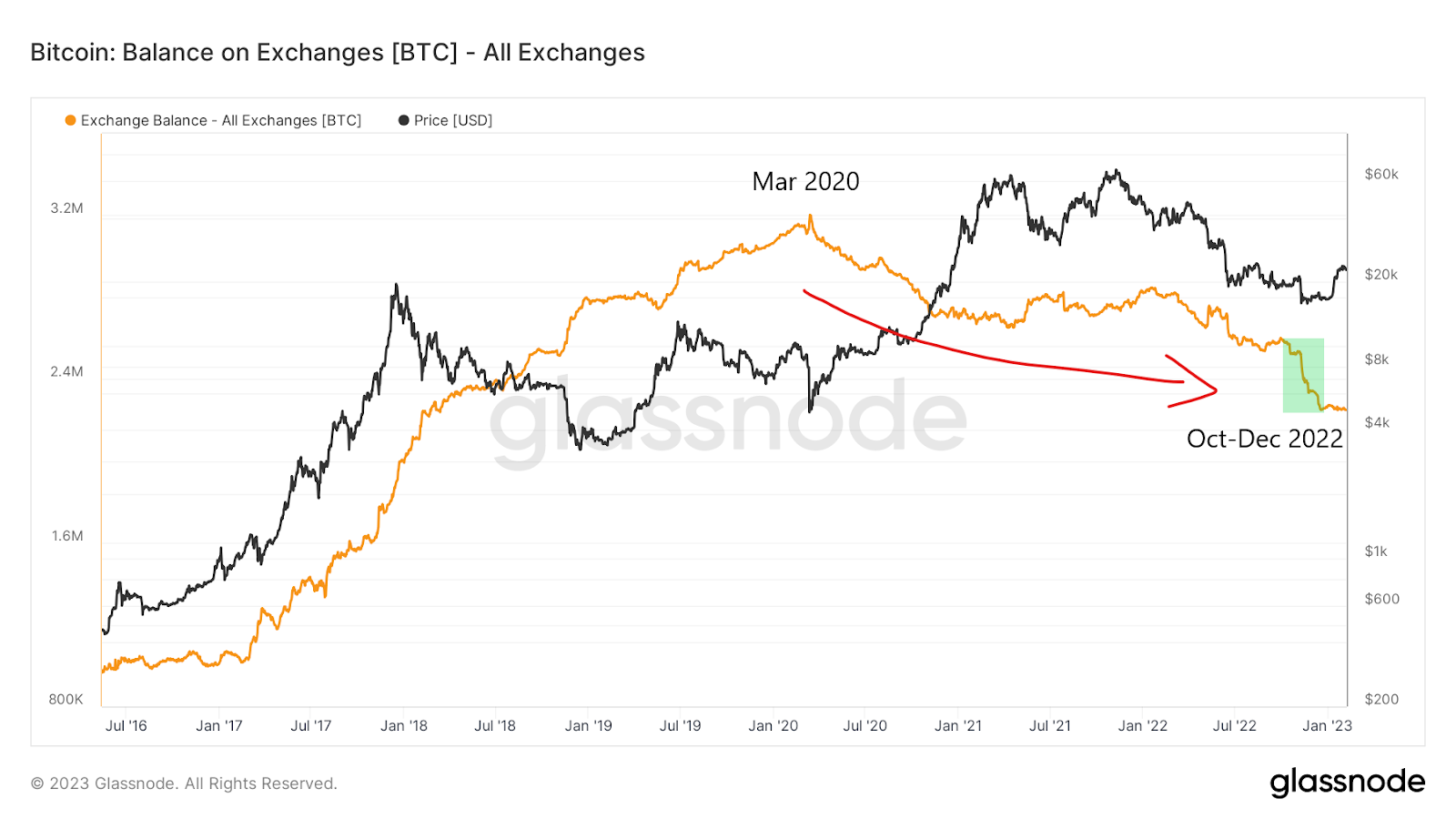This screenshot has width=1456, height=819.
Task: Click the chart title Bitcoin: Balance on Exchanges
Action: point(338,53)
